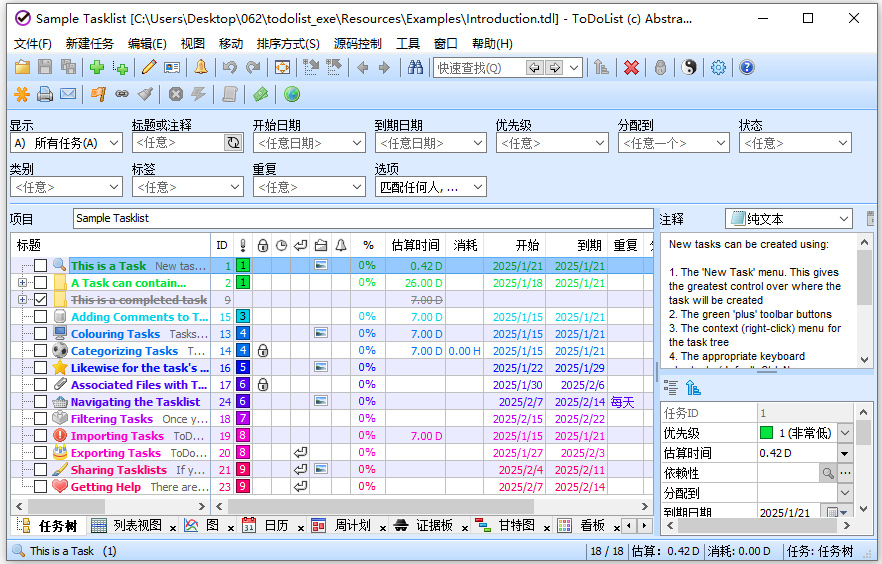The image size is (882, 564).
Task: Click the 项目 name input field
Action: (x=362, y=218)
